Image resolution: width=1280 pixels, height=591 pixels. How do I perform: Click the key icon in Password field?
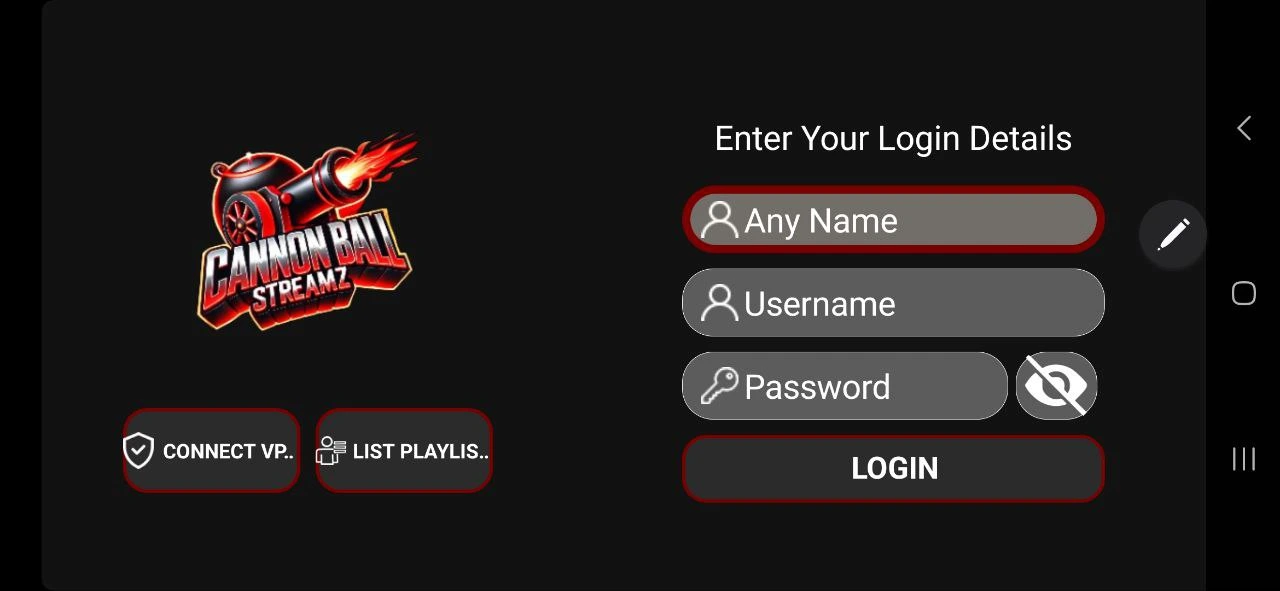click(719, 386)
